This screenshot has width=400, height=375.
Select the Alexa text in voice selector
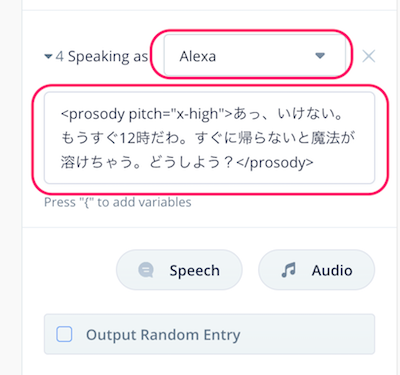coord(198,56)
